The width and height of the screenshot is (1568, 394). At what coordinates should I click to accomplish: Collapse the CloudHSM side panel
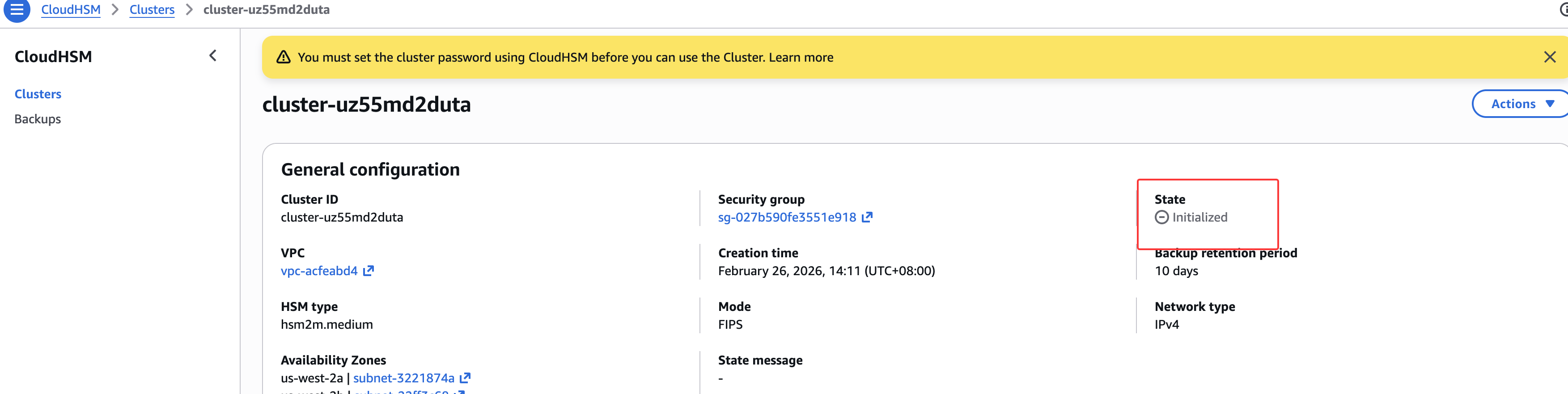pyautogui.click(x=212, y=56)
